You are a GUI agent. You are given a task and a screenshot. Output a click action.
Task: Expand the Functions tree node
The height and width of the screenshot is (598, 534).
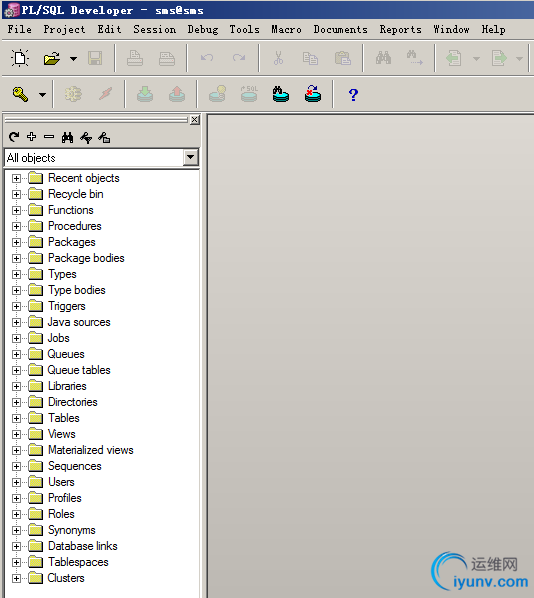16,211
